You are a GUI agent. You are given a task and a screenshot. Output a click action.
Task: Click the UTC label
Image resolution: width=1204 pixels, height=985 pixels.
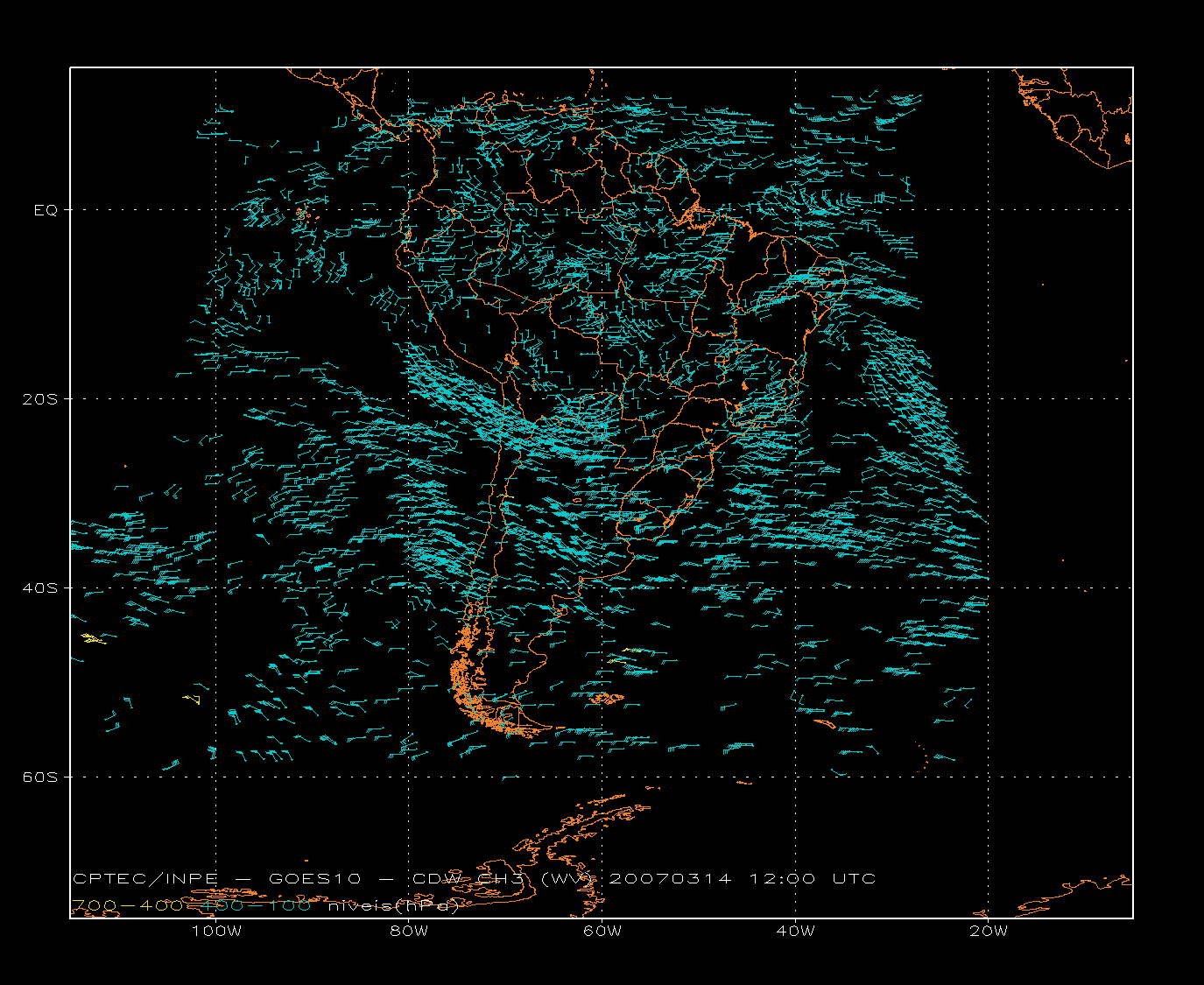[854, 879]
